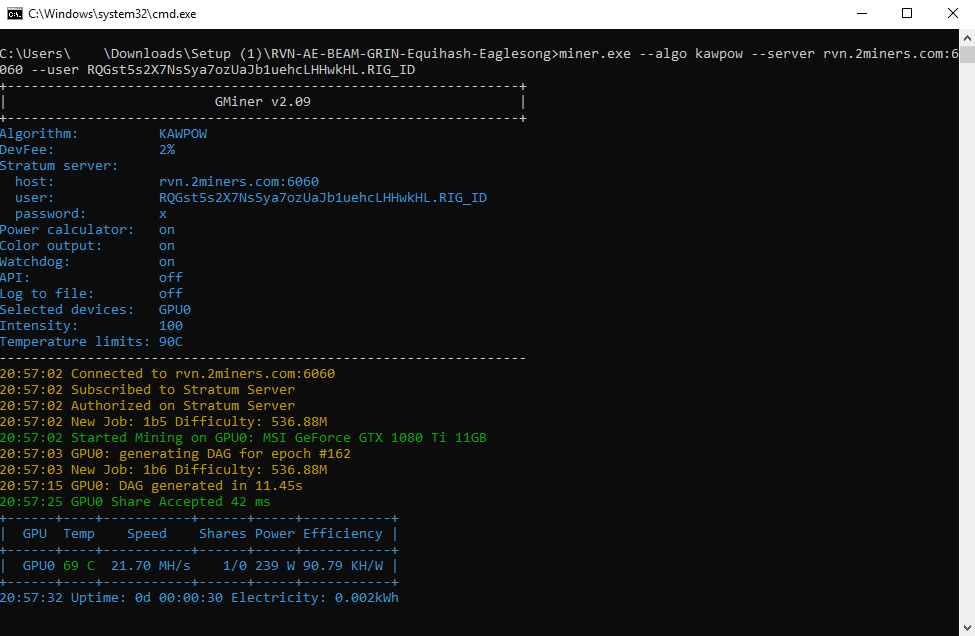Viewport: 975px width, 636px height.
Task: Click the KAWPOW algorithm value
Action: click(x=183, y=133)
